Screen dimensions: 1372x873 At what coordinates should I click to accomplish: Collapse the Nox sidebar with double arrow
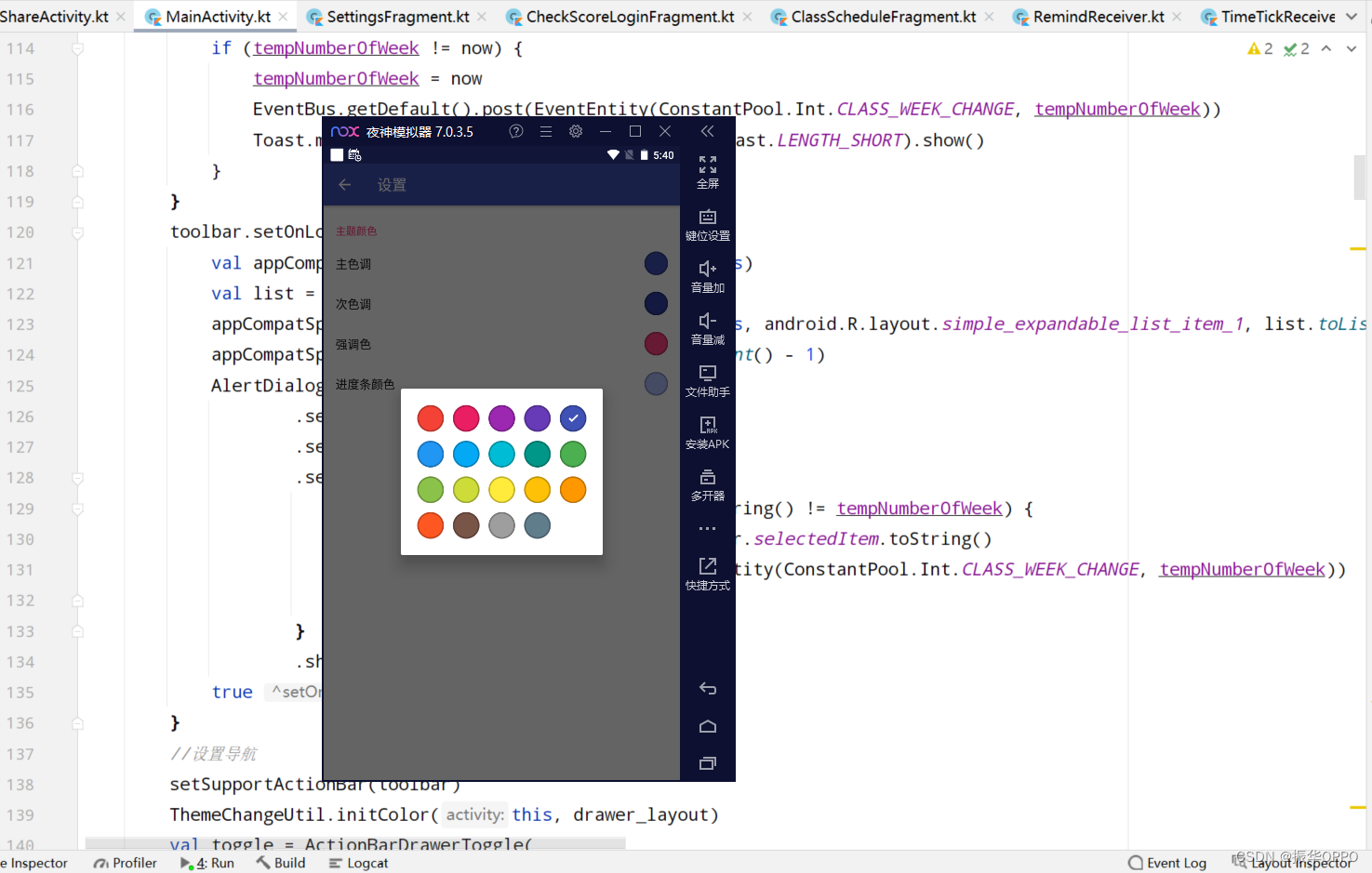[x=708, y=131]
